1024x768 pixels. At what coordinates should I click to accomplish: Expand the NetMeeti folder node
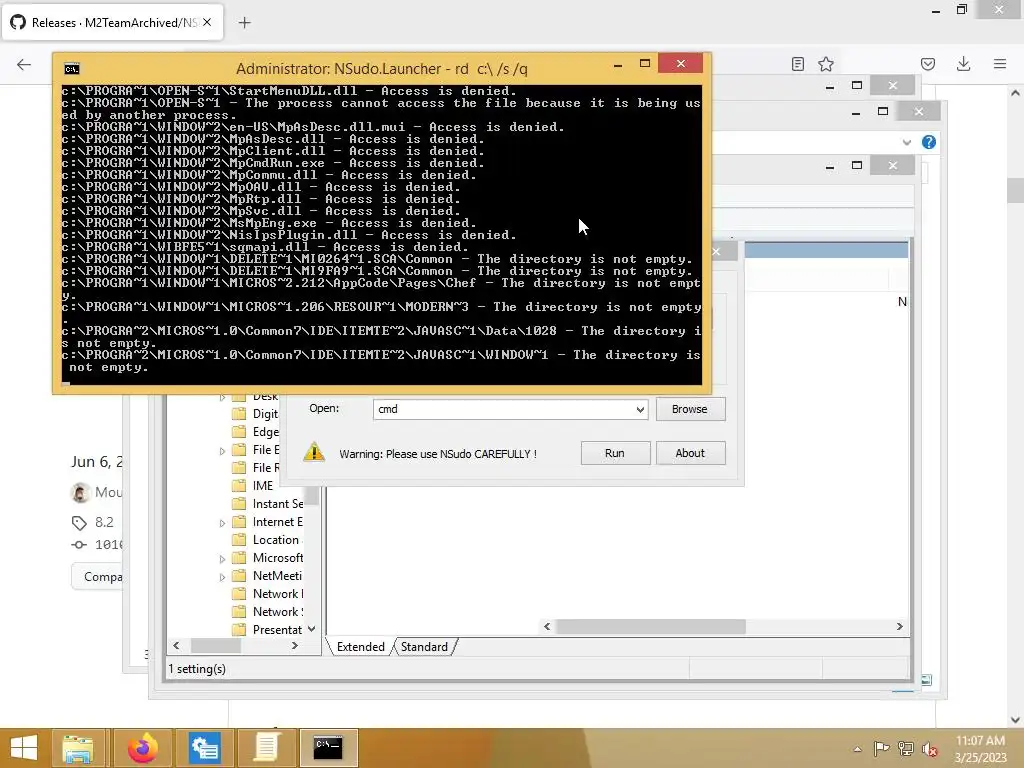(222, 577)
